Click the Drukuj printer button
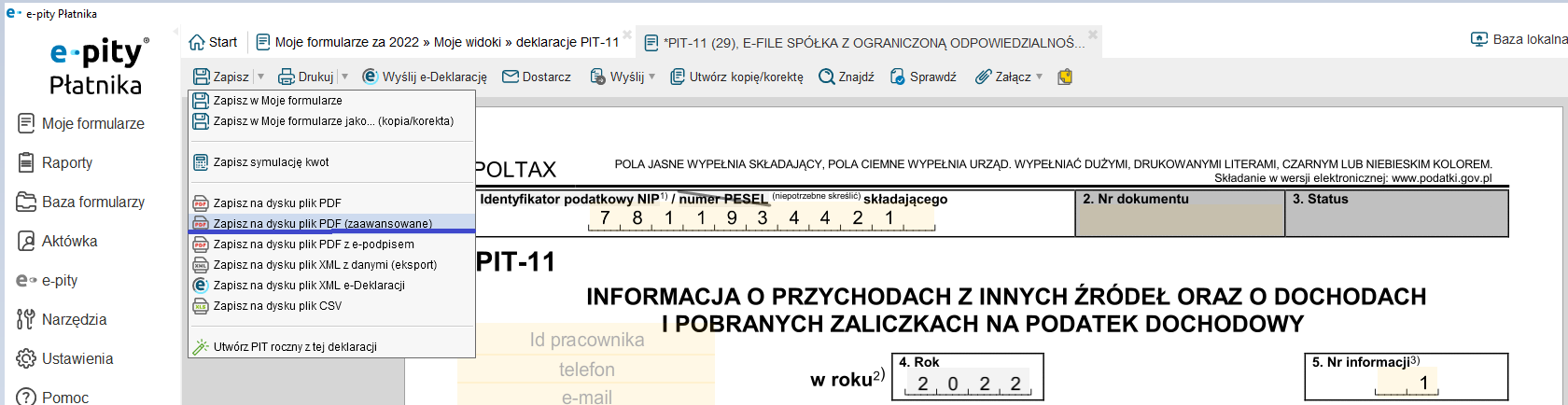Image resolution: width=1568 pixels, height=405 pixels. point(306,77)
